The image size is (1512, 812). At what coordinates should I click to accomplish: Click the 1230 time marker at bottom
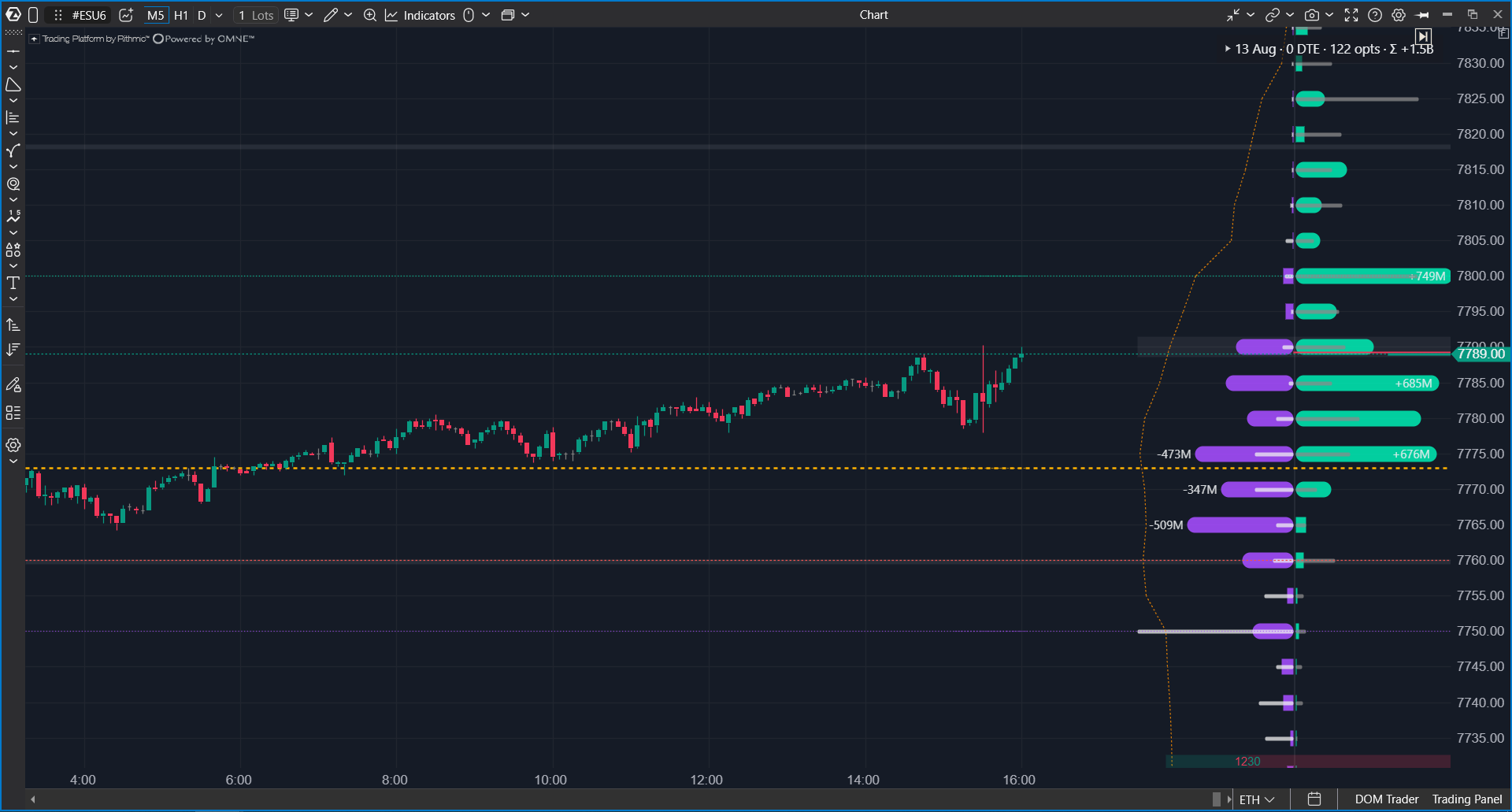pos(1247,762)
